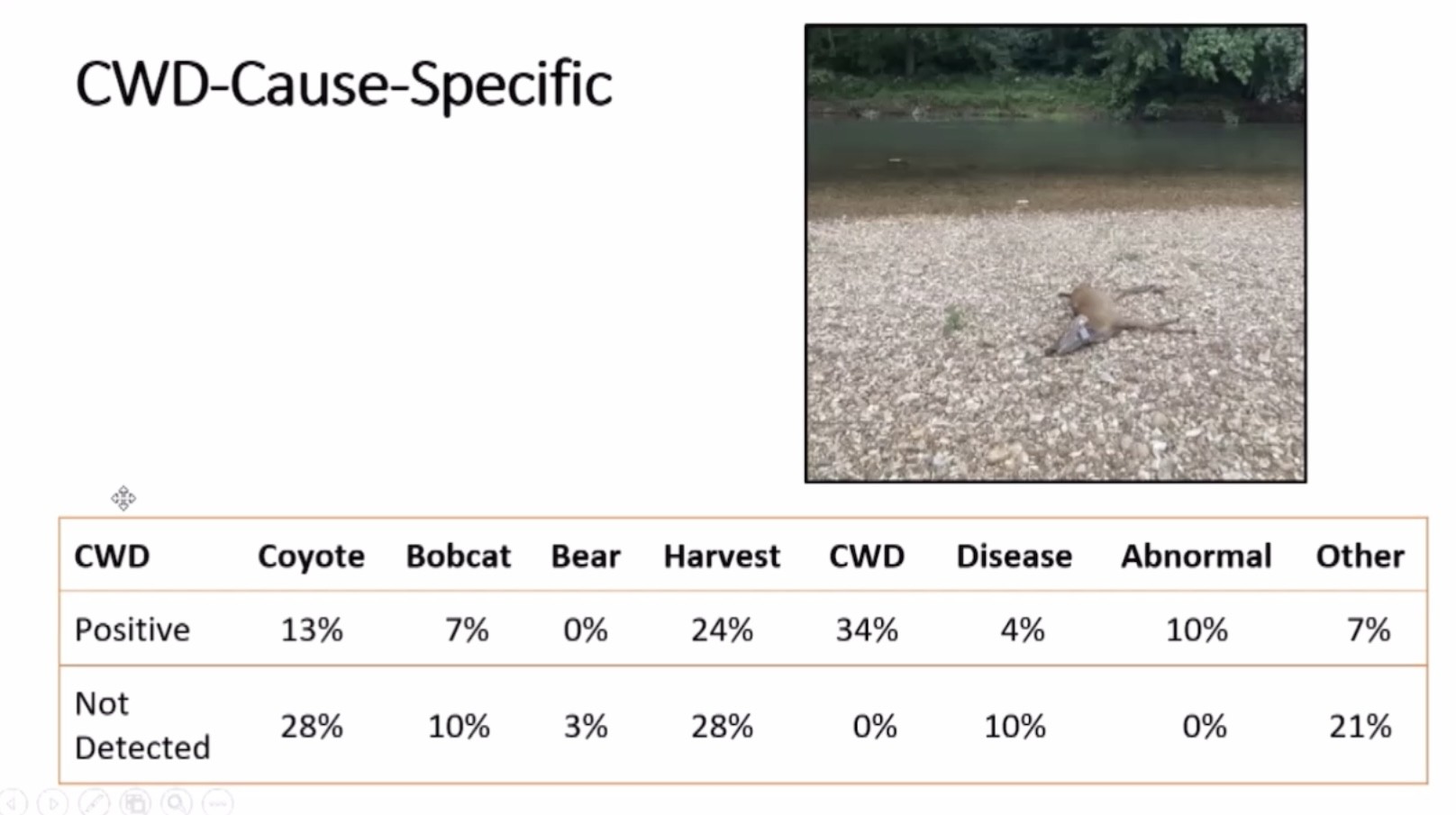Screen dimensions: 1456x815
Task: Go to the previous slide arrow
Action: pos(13,801)
